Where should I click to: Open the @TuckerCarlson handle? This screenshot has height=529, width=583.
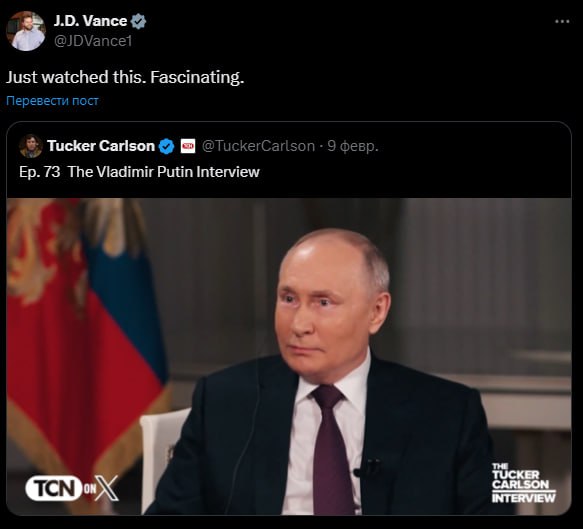[x=258, y=146]
